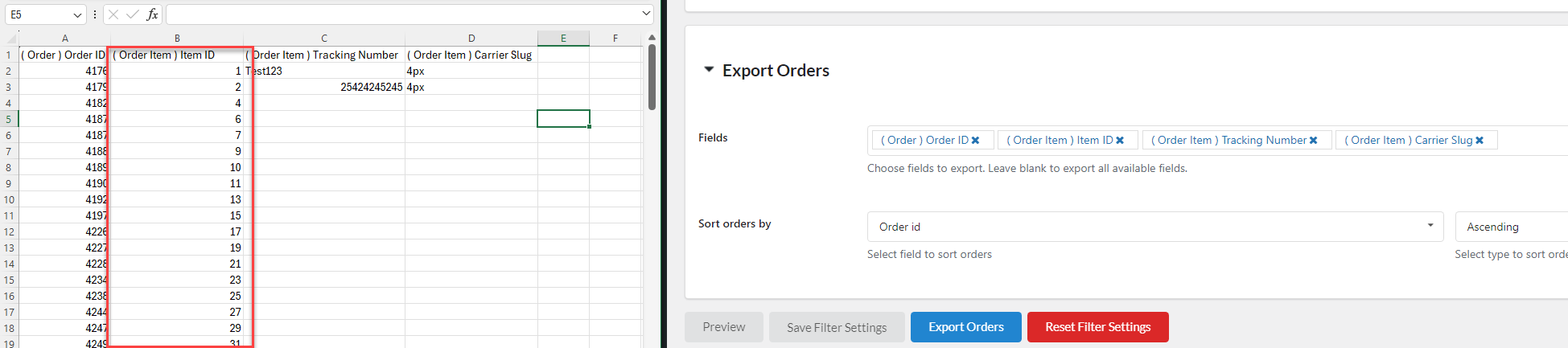Remove the Carrier Slug field tag
This screenshot has height=348, width=1568.
coord(1480,141)
